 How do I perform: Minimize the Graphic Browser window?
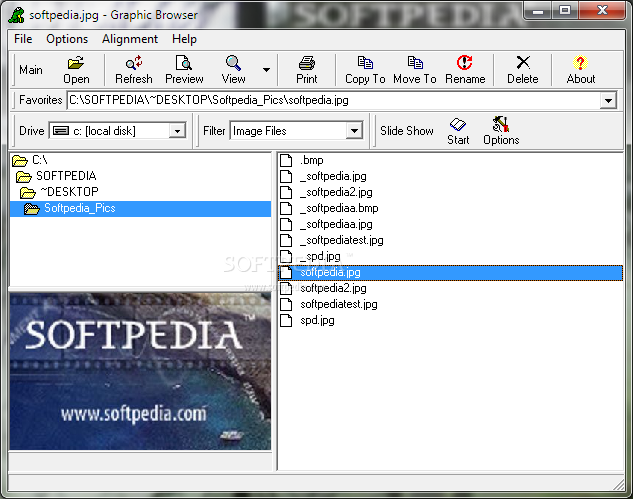click(x=538, y=11)
